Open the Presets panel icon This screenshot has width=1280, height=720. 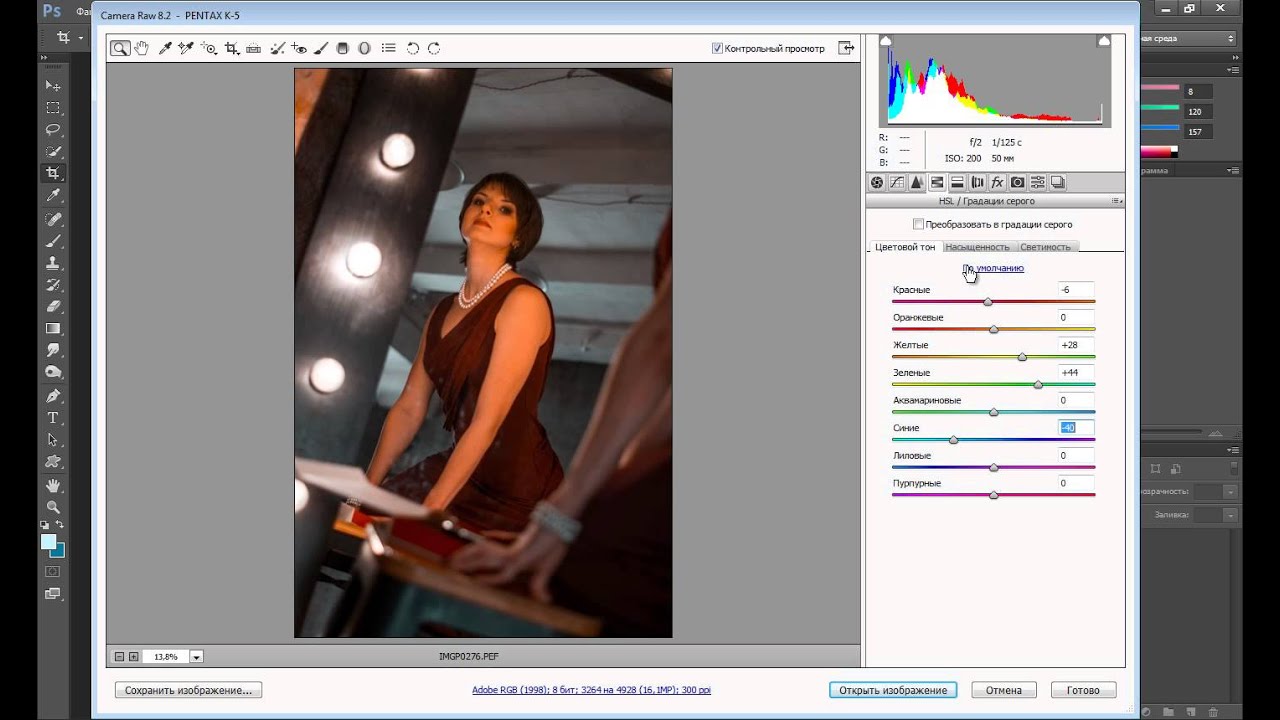1037,182
